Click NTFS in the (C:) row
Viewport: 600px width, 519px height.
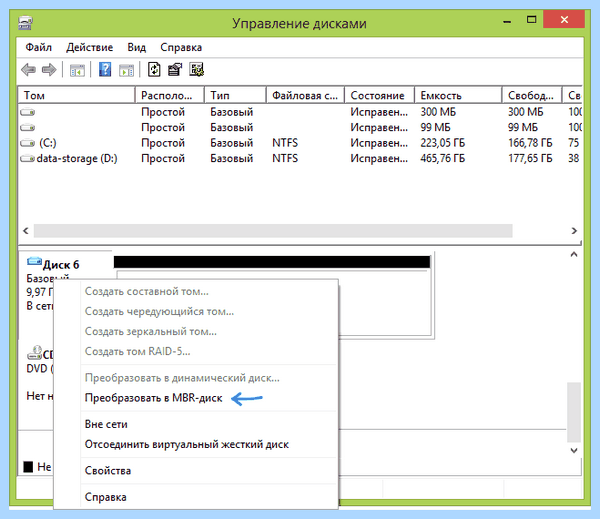[x=285, y=143]
